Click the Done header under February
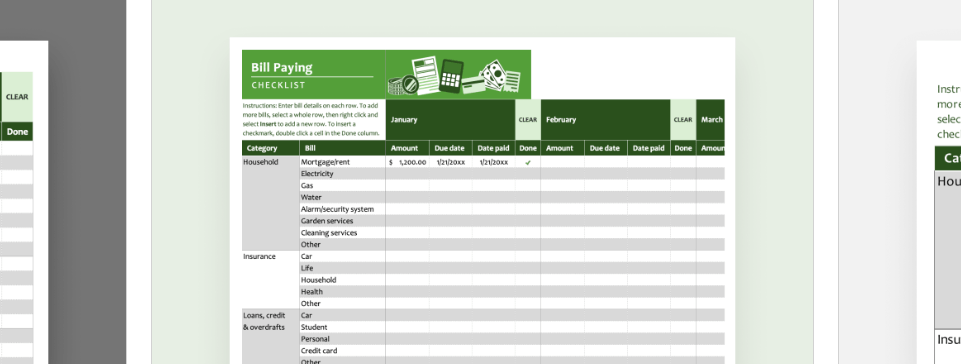961x364 pixels. point(683,148)
